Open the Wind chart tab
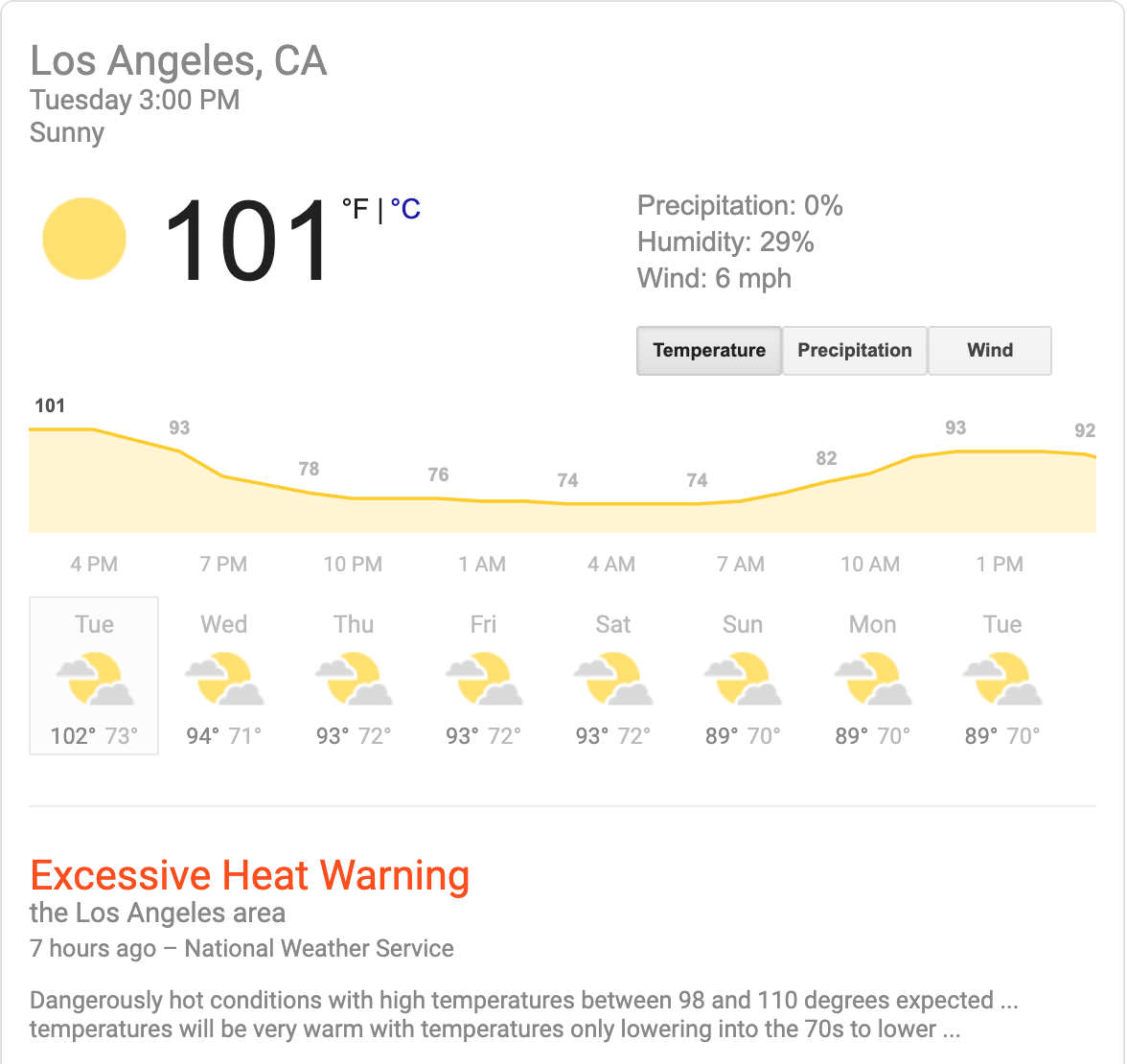Screen dimensions: 1127x1064 click(x=990, y=351)
